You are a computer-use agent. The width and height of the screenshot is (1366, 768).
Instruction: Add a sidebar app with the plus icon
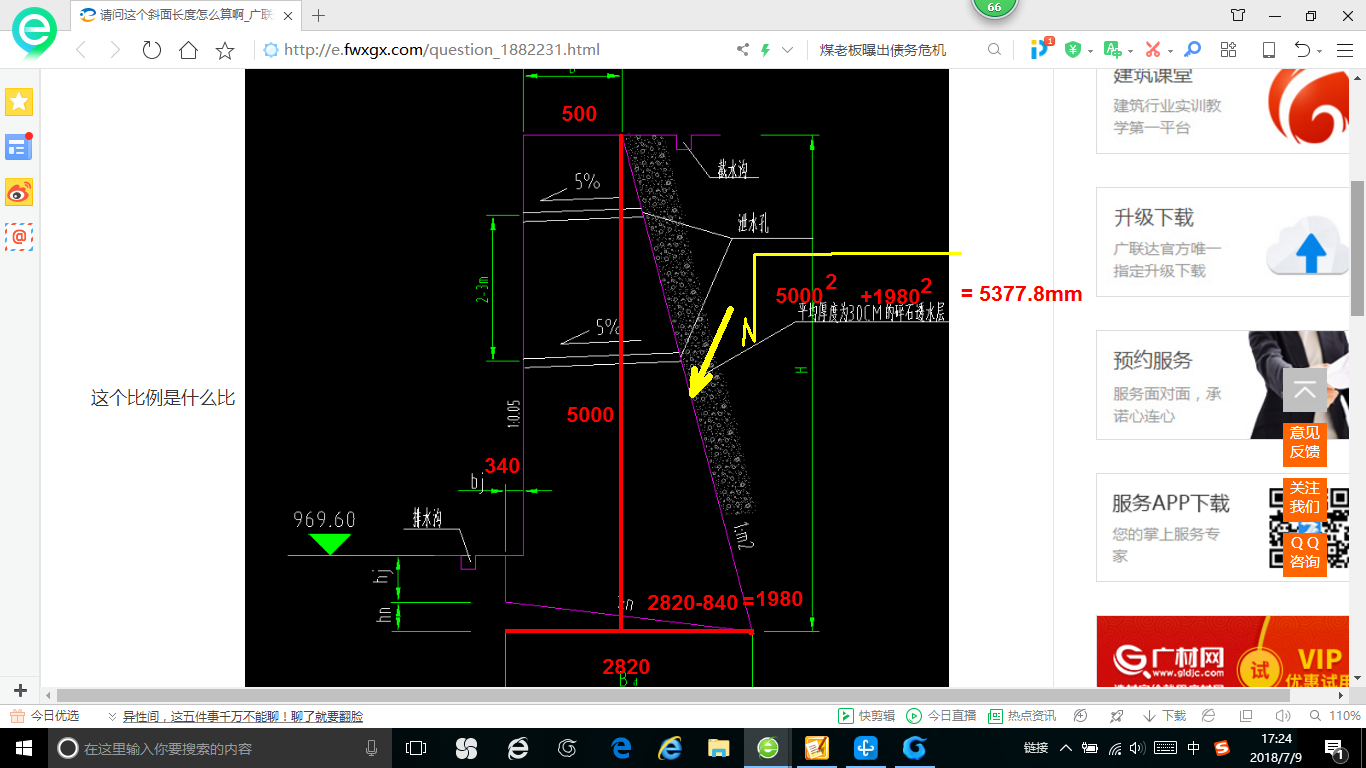point(19,690)
